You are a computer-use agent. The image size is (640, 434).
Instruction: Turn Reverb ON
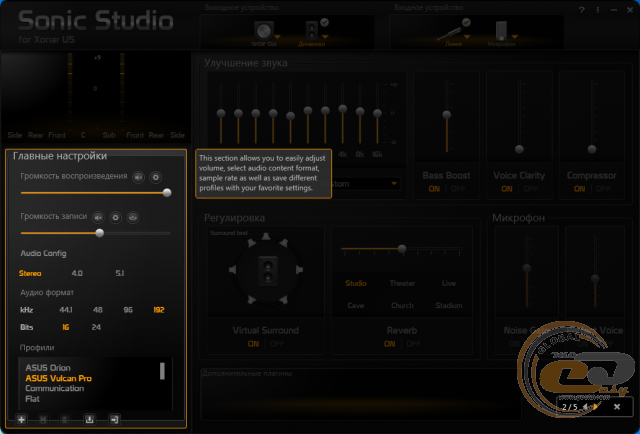389,344
